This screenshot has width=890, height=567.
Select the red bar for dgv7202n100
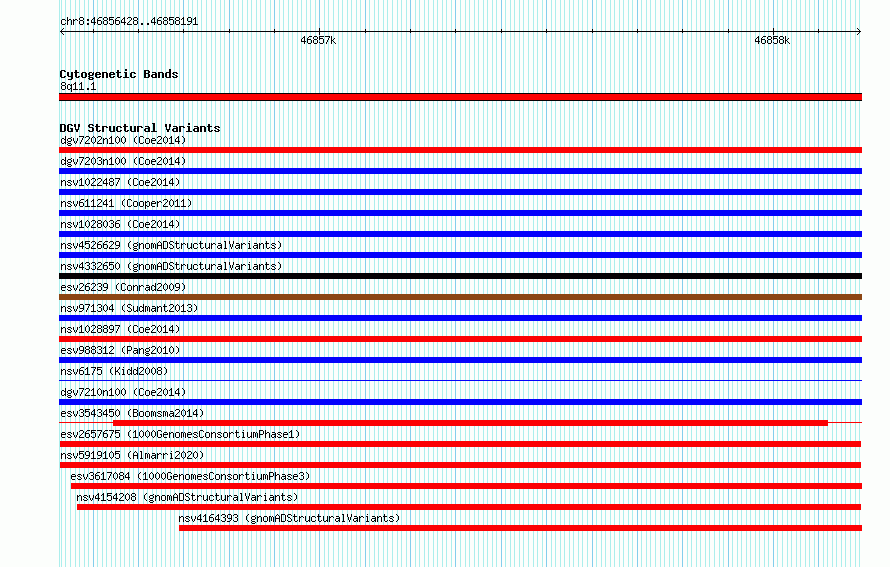460,150
